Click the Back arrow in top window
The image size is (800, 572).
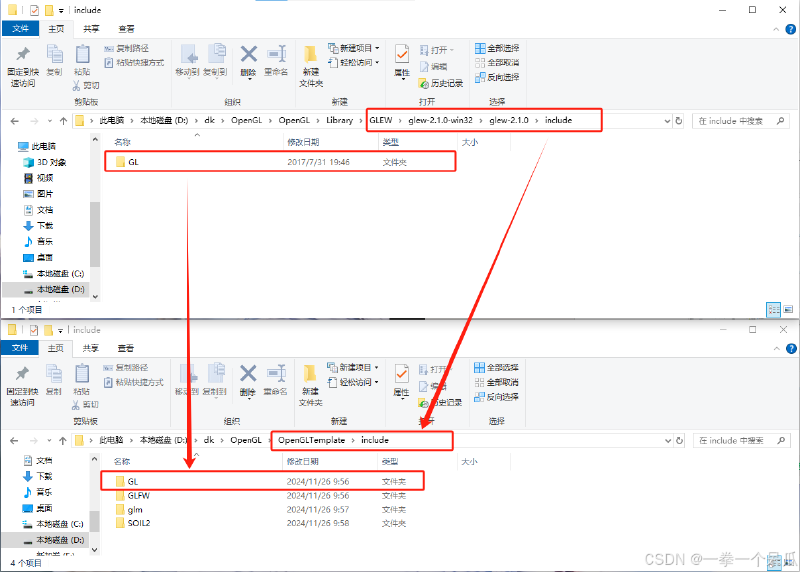[x=14, y=121]
